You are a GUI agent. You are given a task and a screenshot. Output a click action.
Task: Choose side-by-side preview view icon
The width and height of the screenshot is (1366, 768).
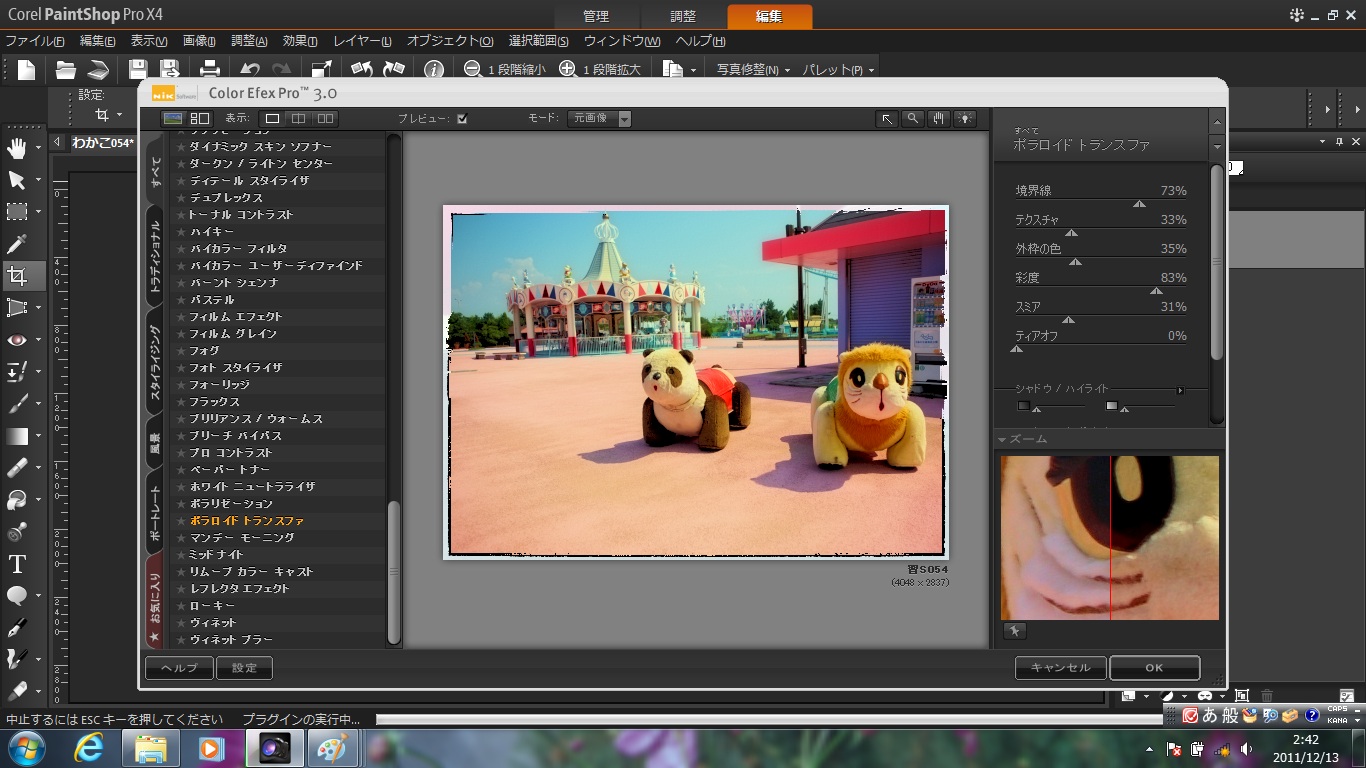pos(325,119)
